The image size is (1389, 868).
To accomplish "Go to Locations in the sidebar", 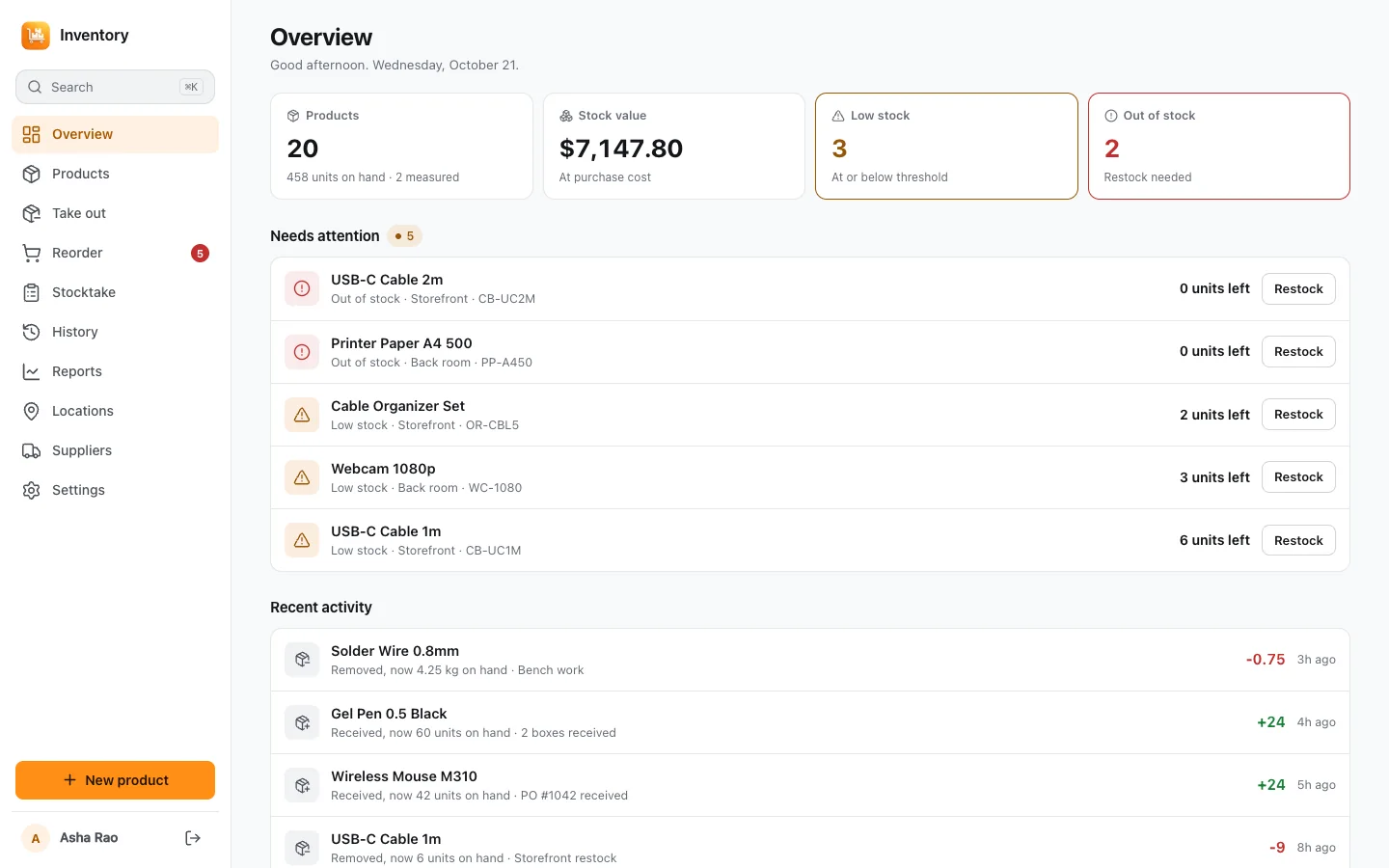I will (116, 411).
